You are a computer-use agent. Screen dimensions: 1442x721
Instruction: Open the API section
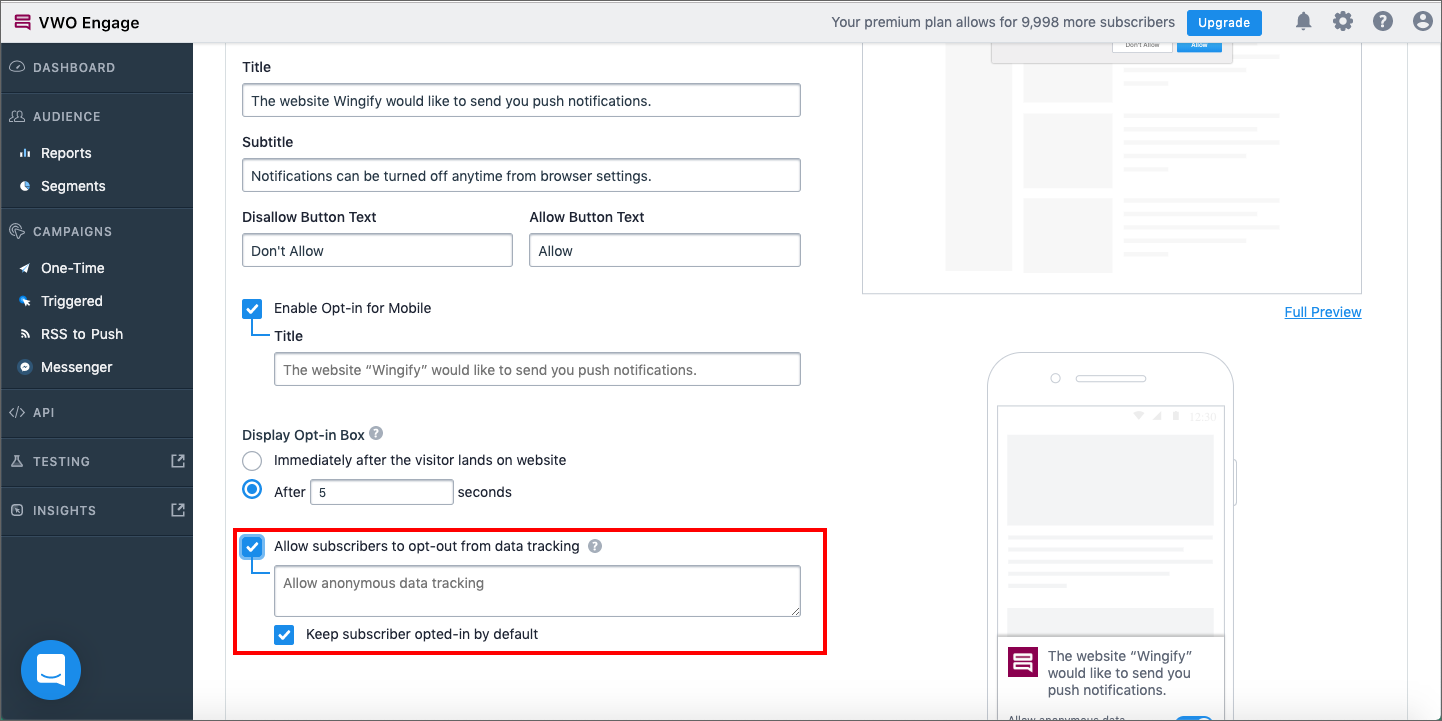[44, 412]
